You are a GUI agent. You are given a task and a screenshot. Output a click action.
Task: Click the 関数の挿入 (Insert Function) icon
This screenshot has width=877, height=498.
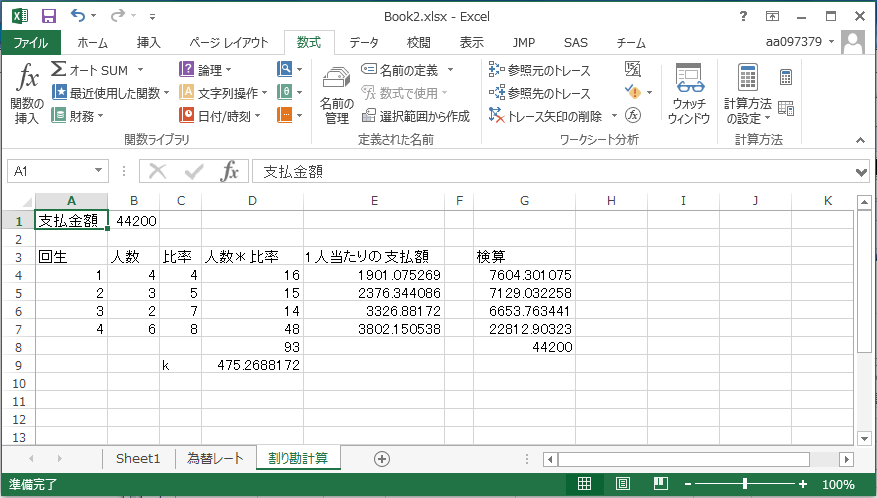click(27, 95)
